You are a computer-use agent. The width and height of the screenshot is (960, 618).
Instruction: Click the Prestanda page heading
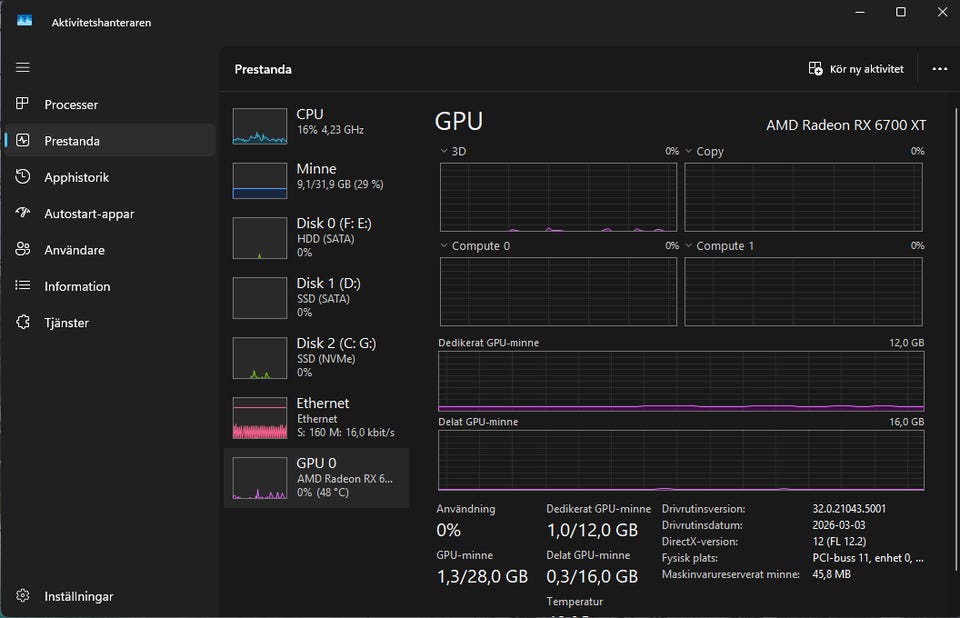(x=263, y=69)
